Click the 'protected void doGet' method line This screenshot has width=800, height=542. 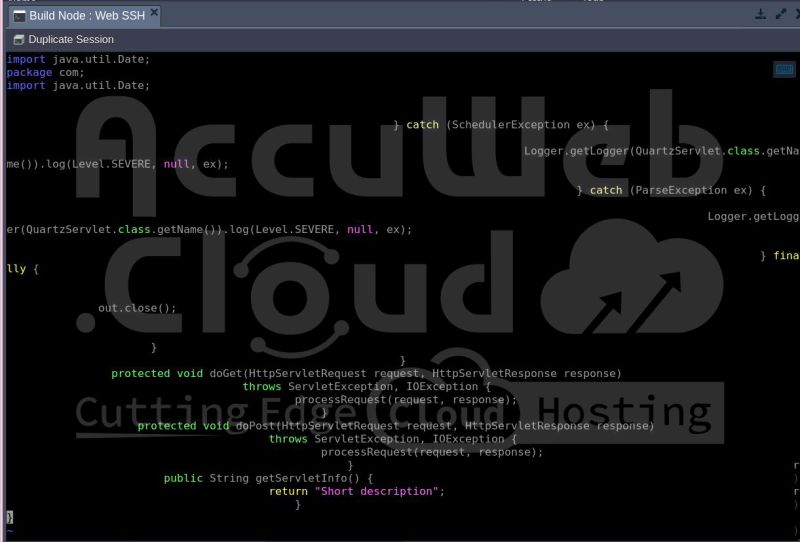(366, 373)
